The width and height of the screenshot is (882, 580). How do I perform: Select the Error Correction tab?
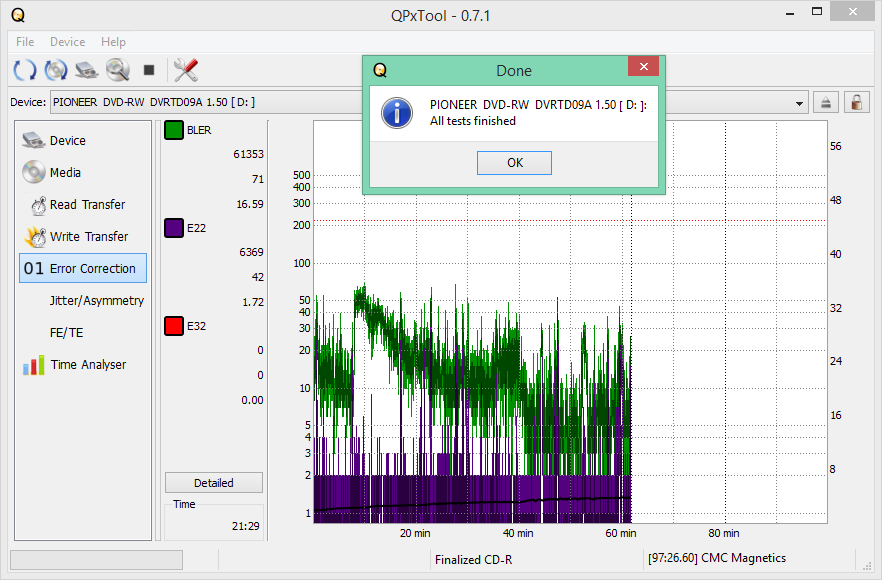tap(83, 268)
